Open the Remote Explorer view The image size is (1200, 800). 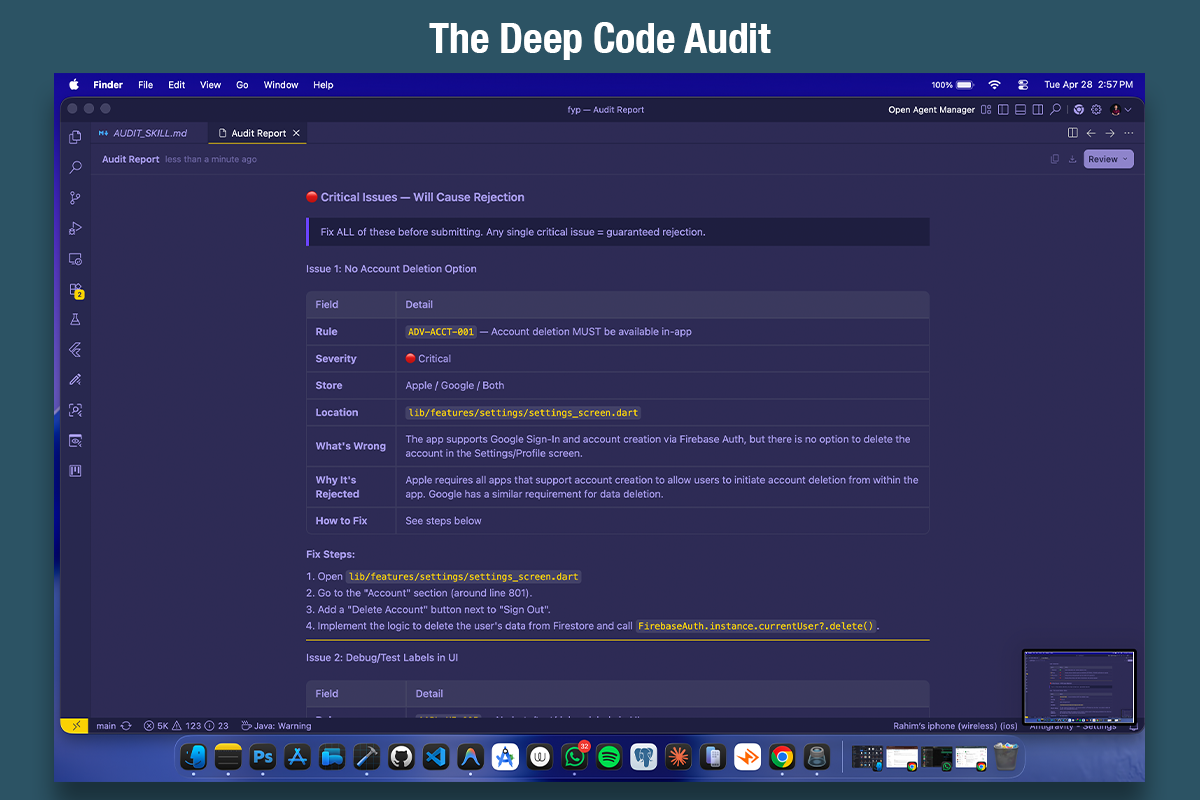point(75,259)
